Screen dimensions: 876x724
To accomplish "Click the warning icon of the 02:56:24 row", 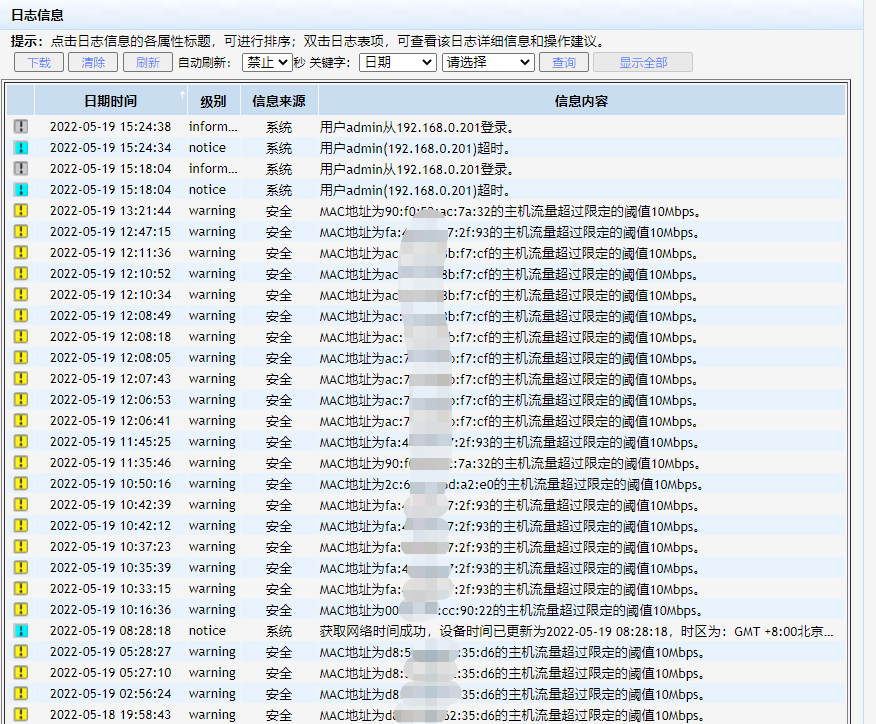I will pos(21,694).
